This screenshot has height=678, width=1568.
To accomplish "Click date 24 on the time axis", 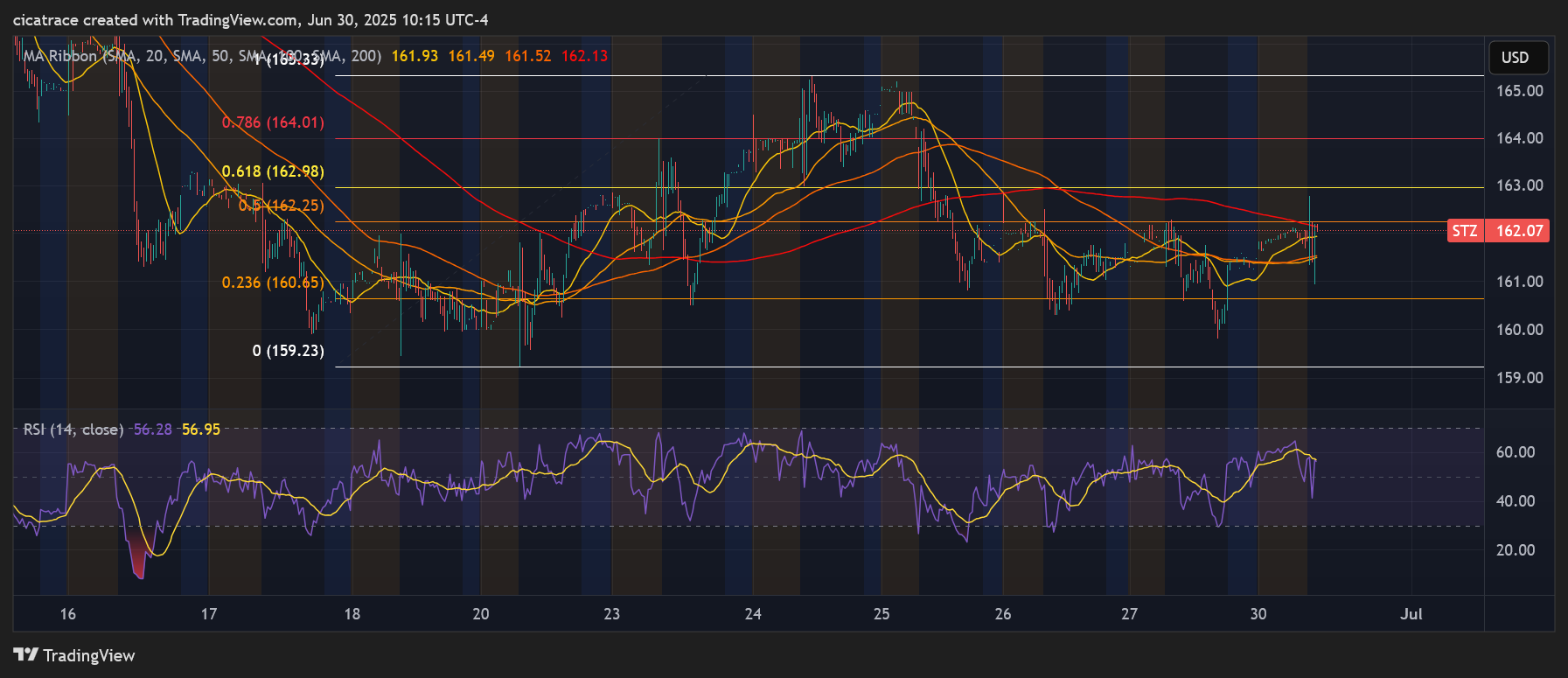I will click(753, 614).
